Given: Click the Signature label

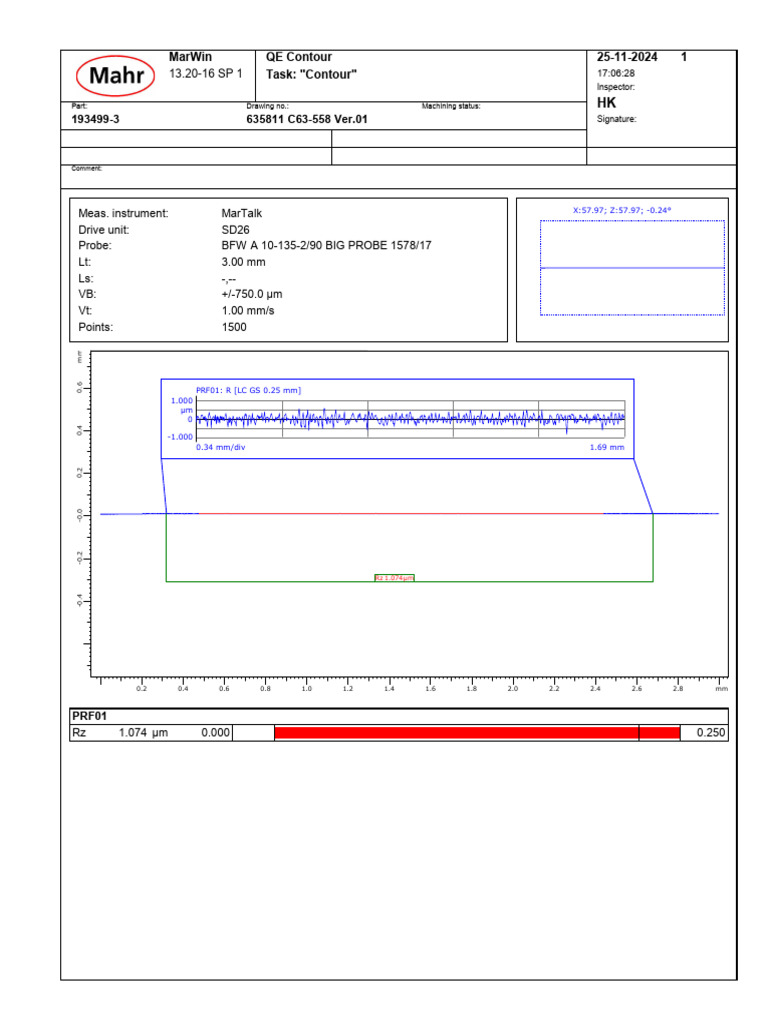Looking at the screenshot, I should coord(616,119).
